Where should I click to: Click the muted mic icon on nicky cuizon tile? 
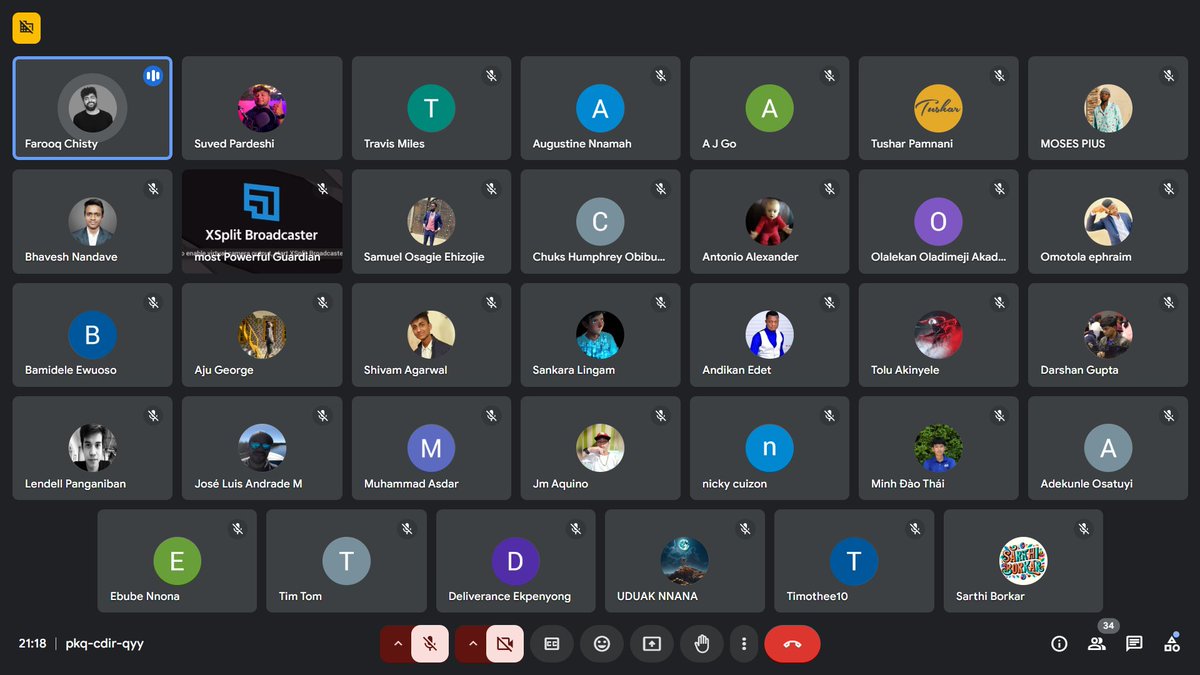pos(830,415)
